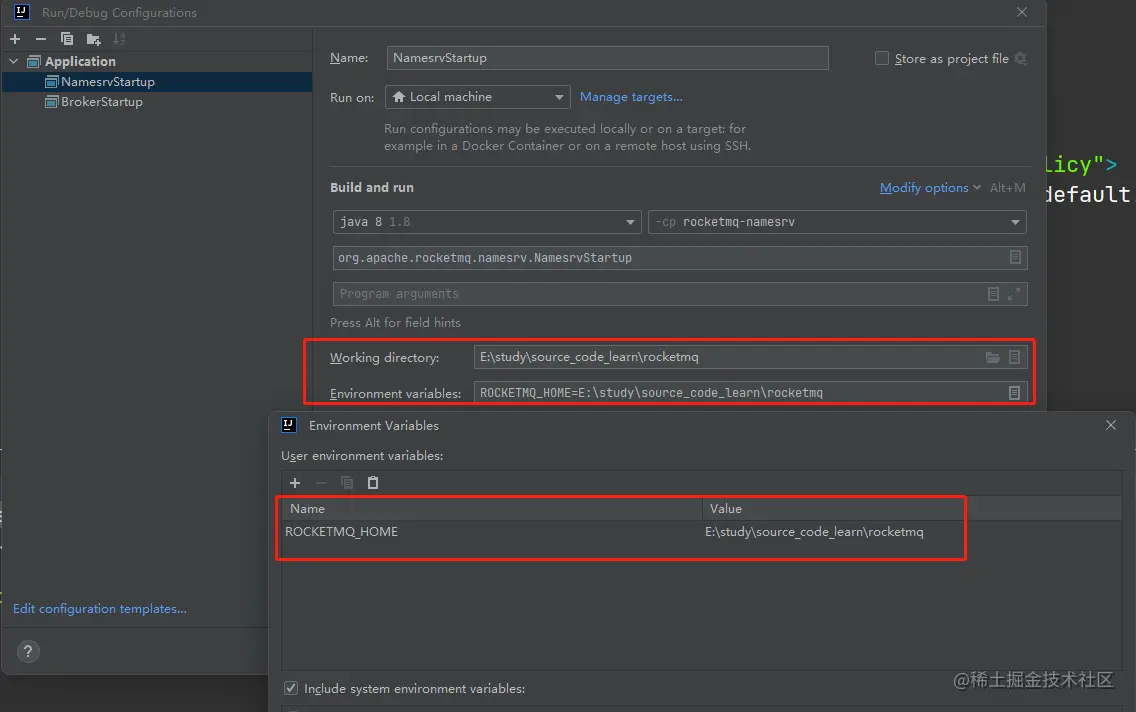Collapse the Application tree node
1136x712 pixels.
14,62
